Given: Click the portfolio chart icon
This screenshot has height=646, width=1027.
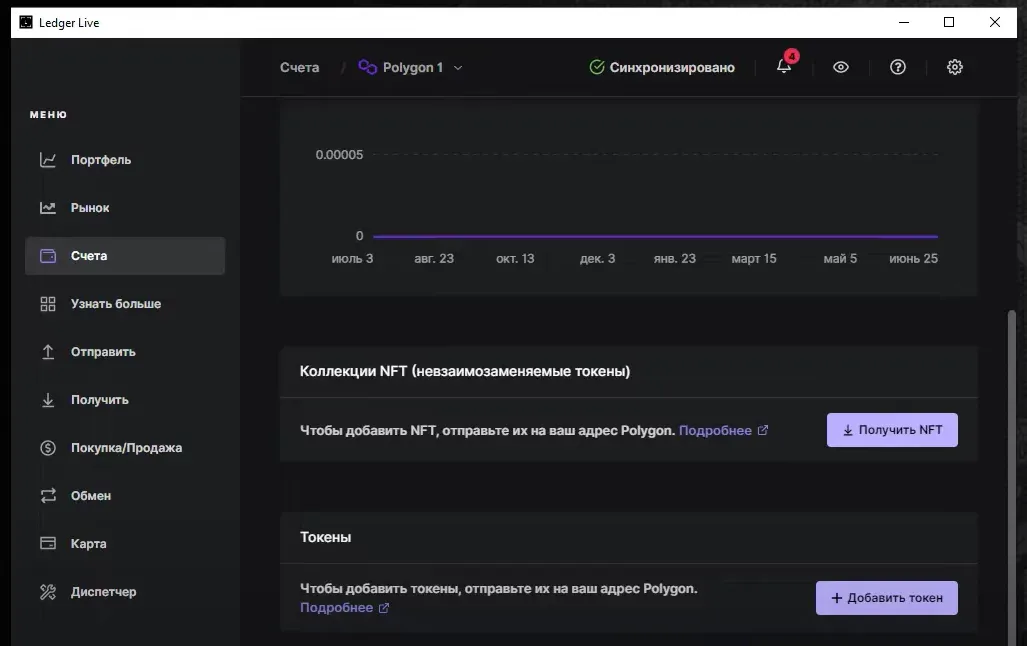Looking at the screenshot, I should point(48,160).
